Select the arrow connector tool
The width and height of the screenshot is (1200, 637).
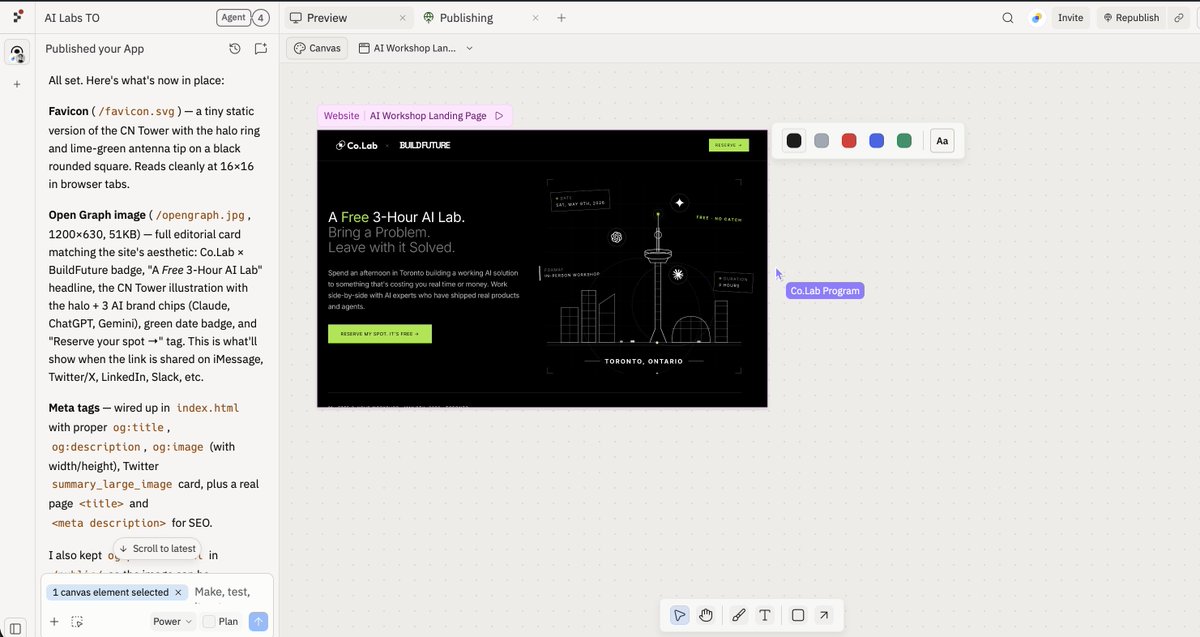pos(824,615)
